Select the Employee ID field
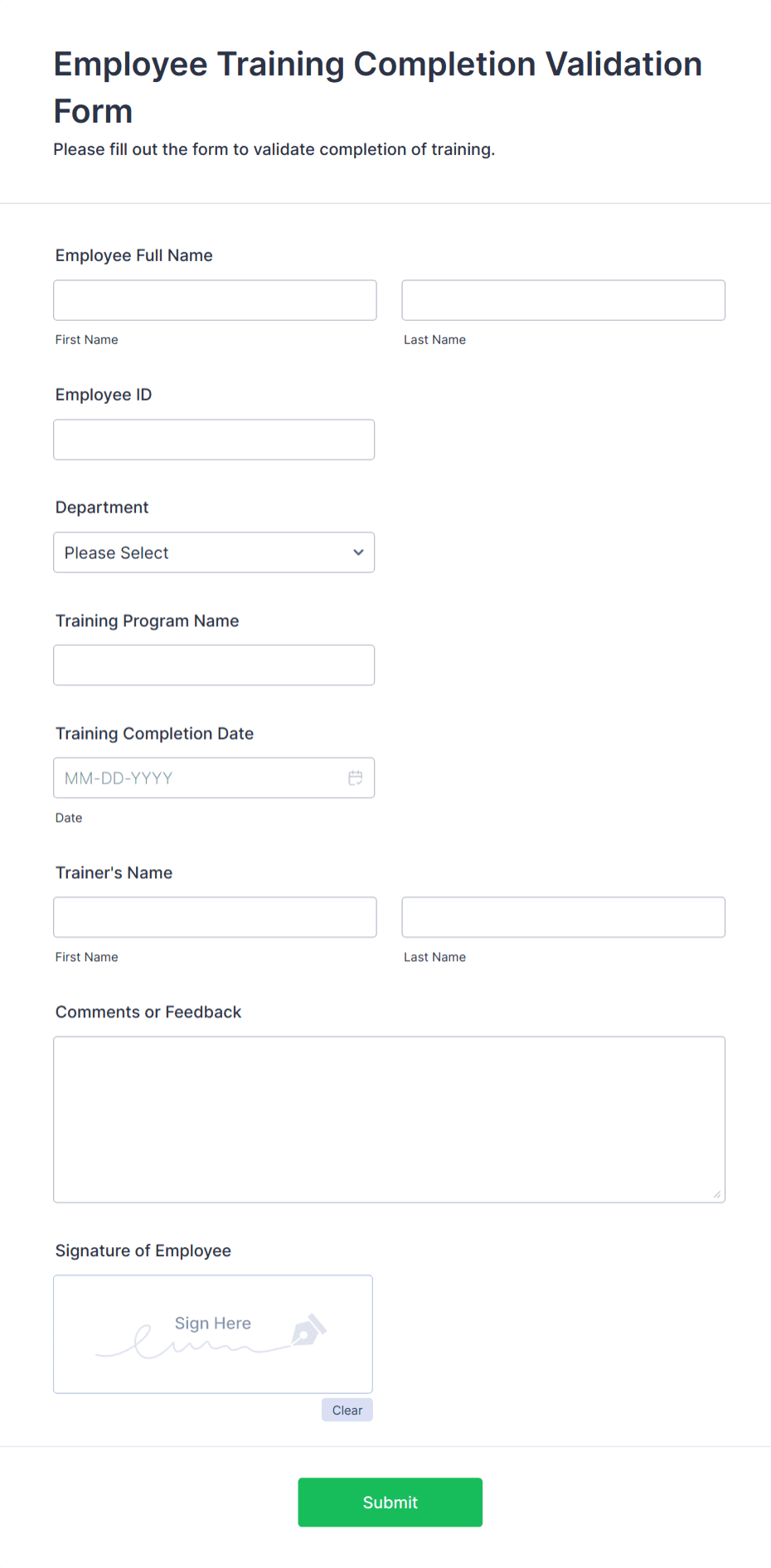 [214, 439]
